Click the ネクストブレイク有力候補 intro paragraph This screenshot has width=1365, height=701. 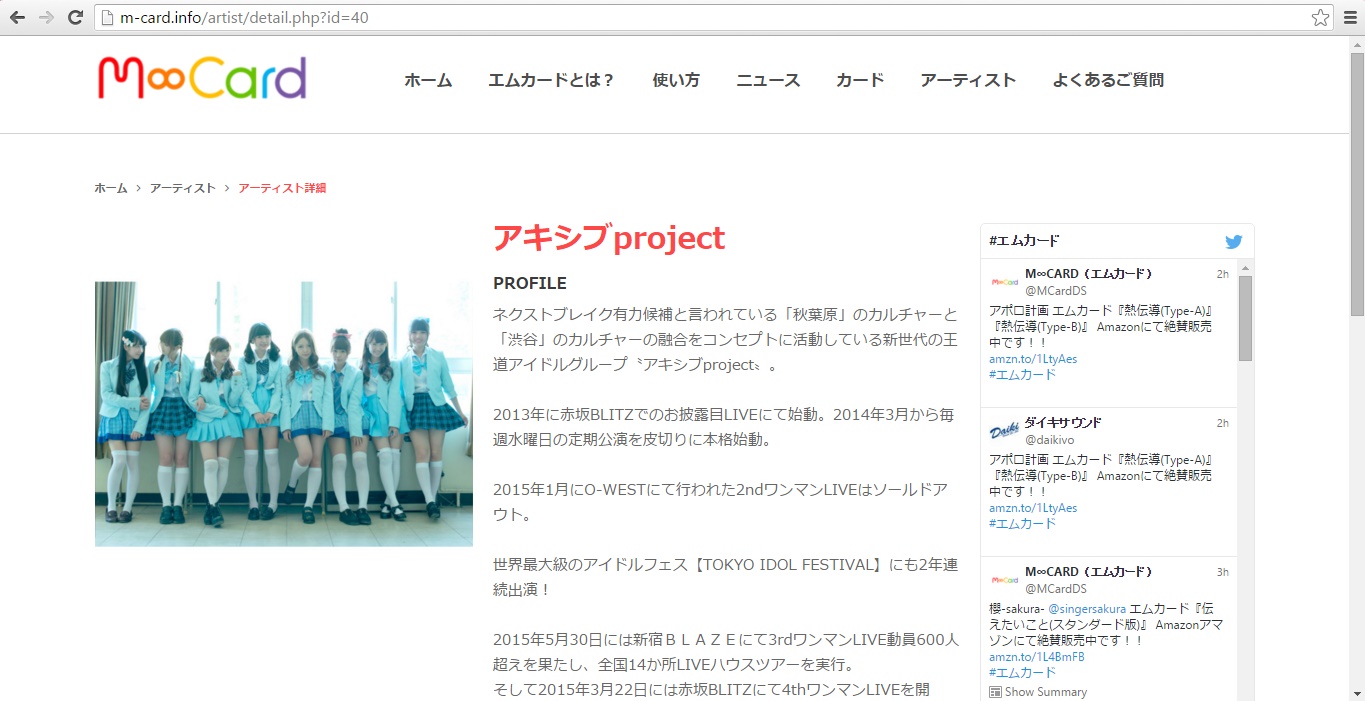click(x=726, y=339)
